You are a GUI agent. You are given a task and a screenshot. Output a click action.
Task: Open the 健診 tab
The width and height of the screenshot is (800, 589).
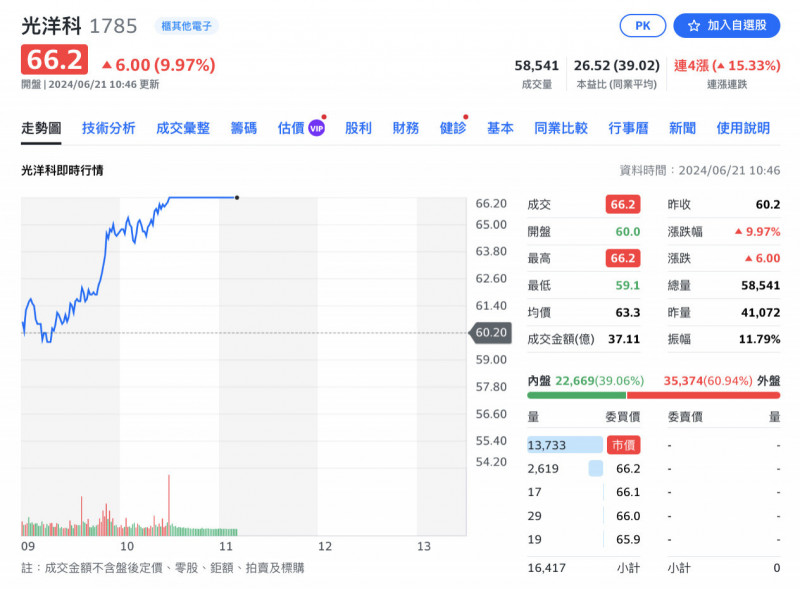point(453,128)
